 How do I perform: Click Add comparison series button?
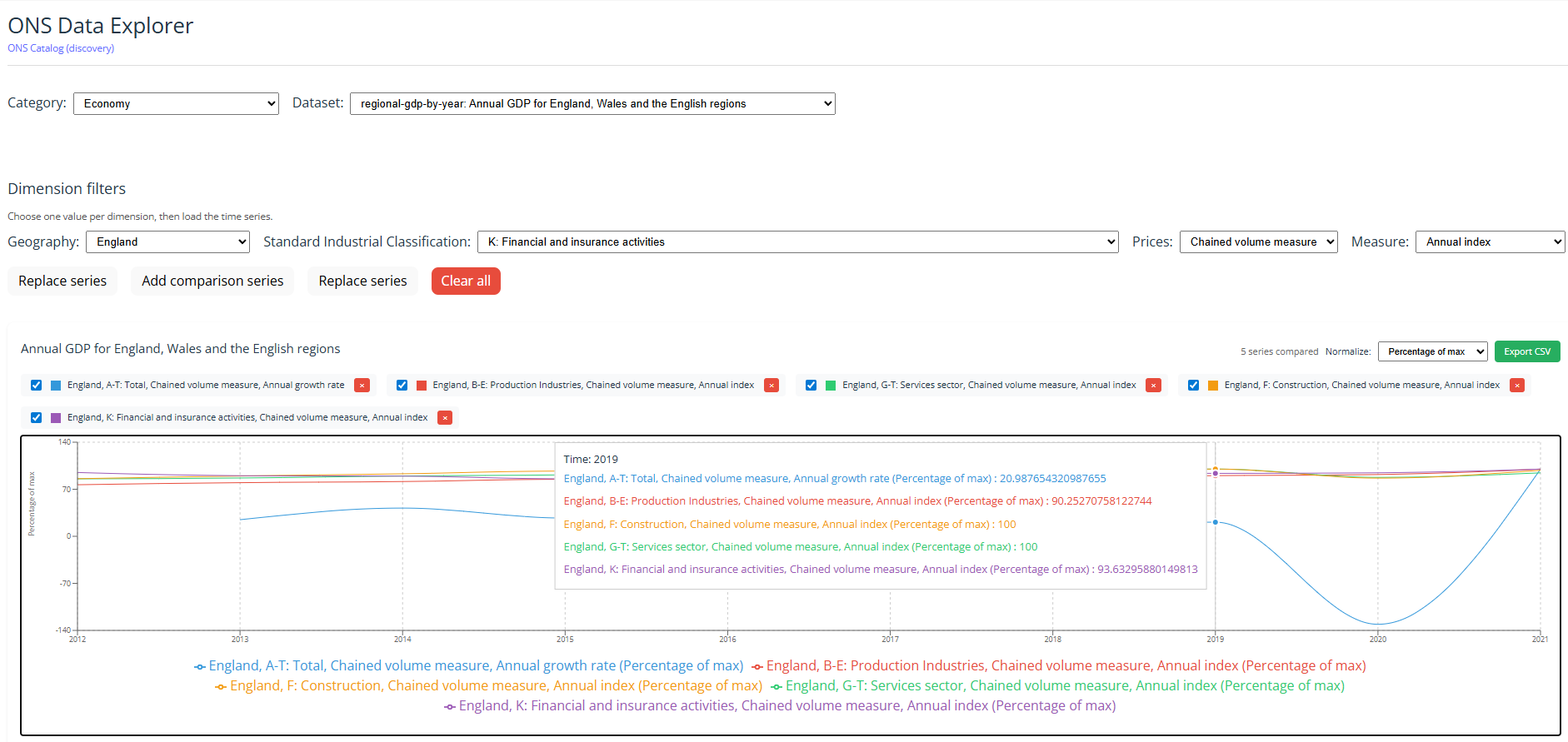click(x=212, y=281)
